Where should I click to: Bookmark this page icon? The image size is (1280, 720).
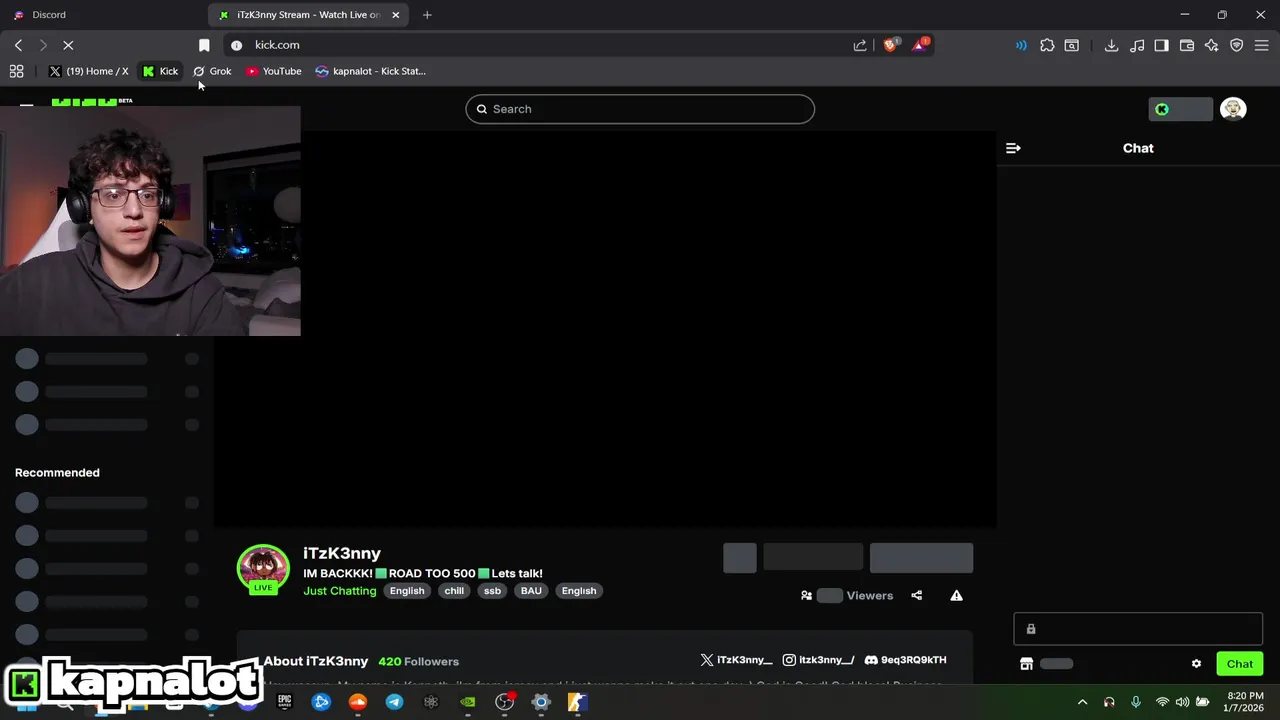pyautogui.click(x=204, y=45)
